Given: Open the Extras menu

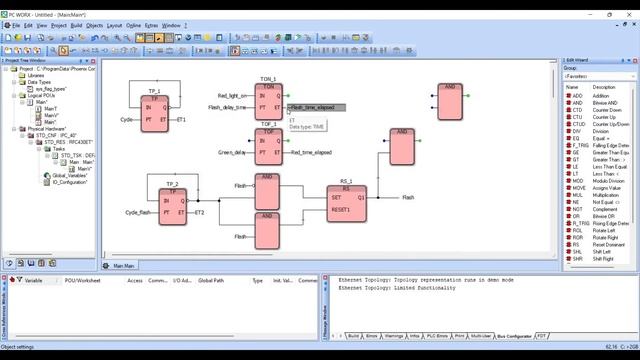Looking at the screenshot, I should (151, 25).
